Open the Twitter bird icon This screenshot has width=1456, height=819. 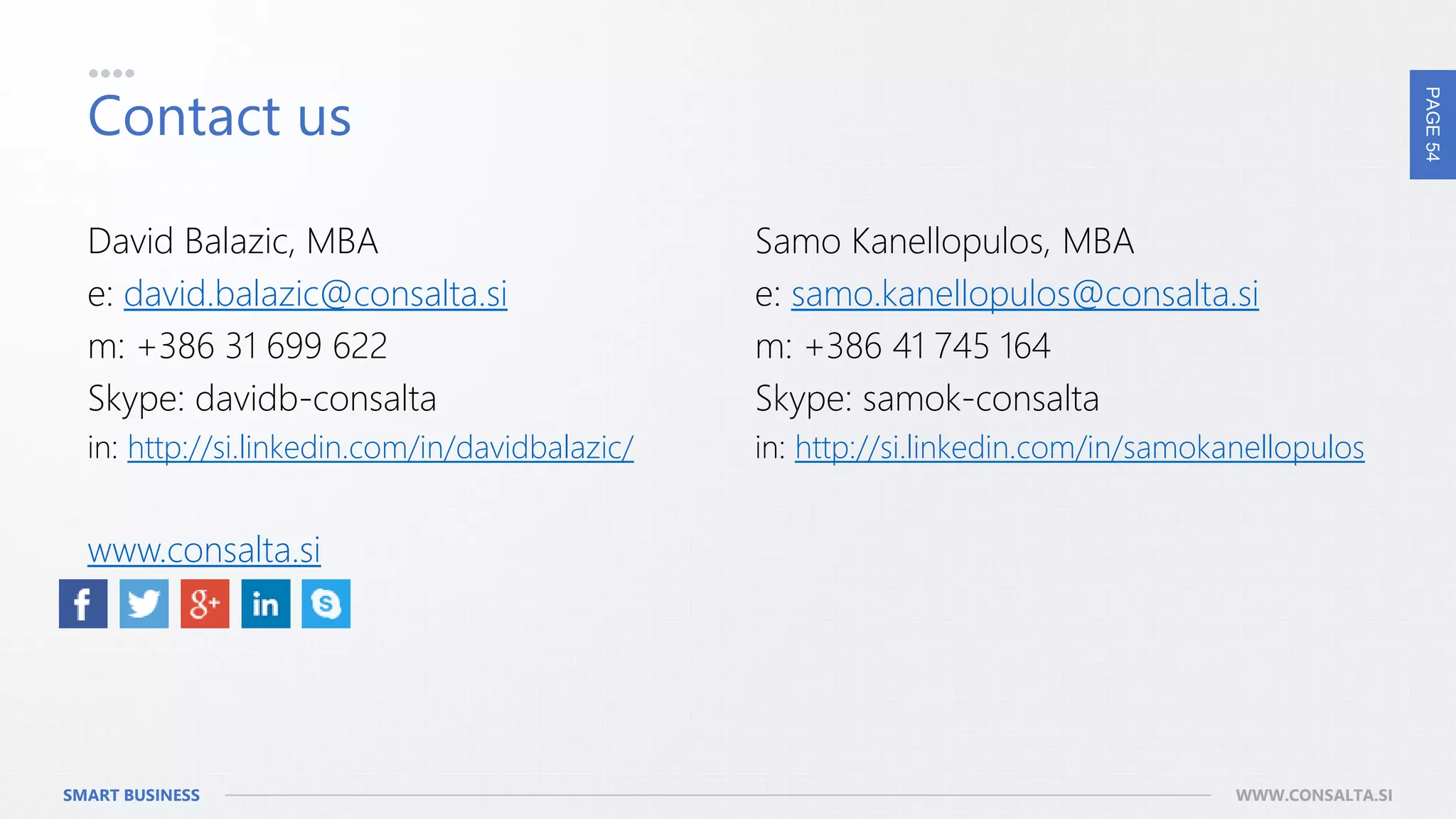pos(144,604)
